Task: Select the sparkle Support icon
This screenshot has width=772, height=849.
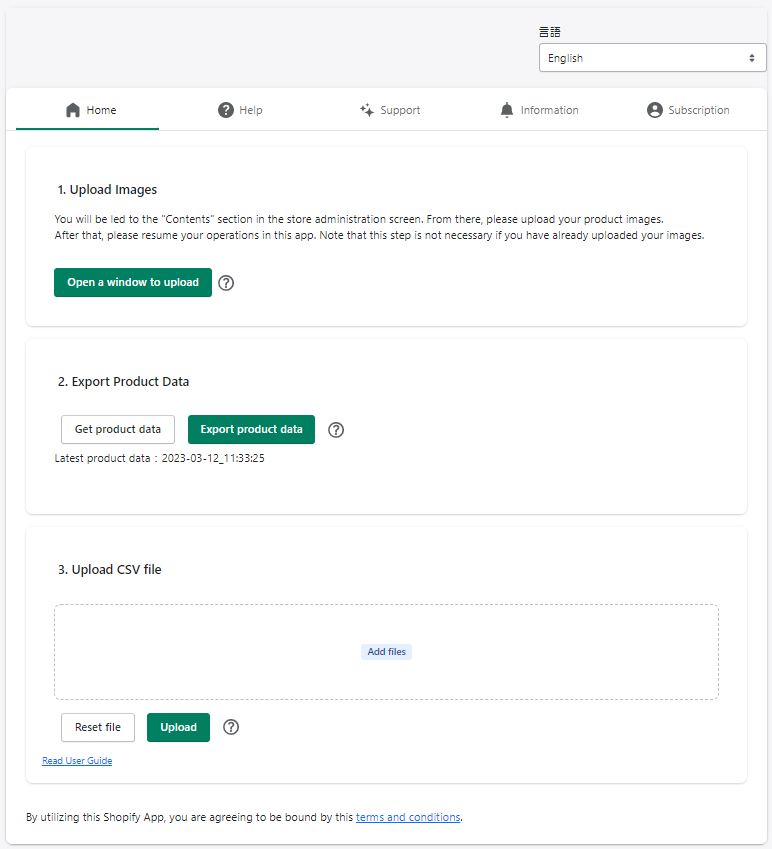Action: [x=366, y=110]
